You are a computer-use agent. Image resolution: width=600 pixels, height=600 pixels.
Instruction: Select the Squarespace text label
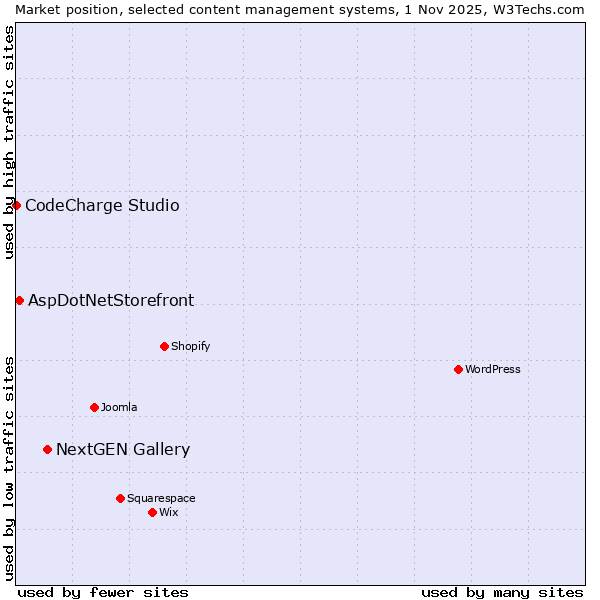[161, 499]
